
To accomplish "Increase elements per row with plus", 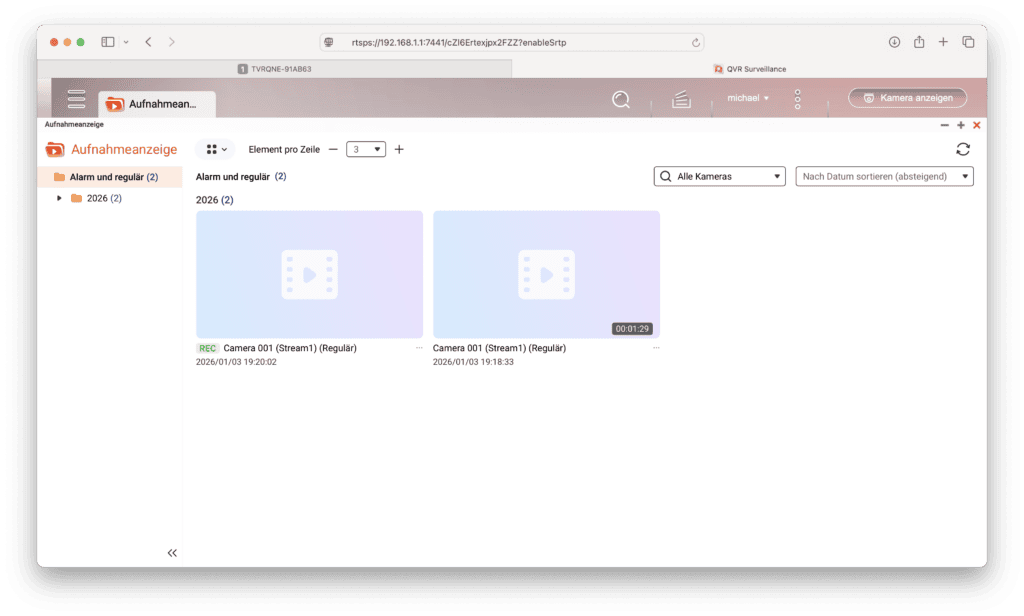I will (x=399, y=149).
